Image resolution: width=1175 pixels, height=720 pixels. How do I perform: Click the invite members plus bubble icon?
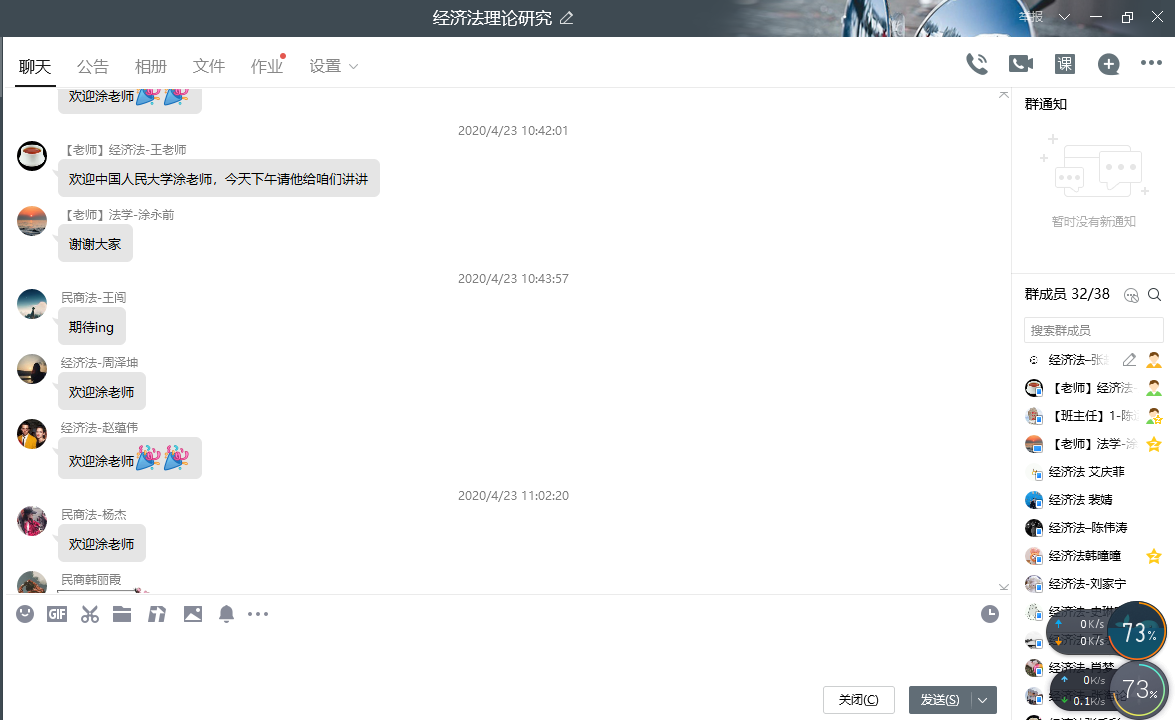1108,64
